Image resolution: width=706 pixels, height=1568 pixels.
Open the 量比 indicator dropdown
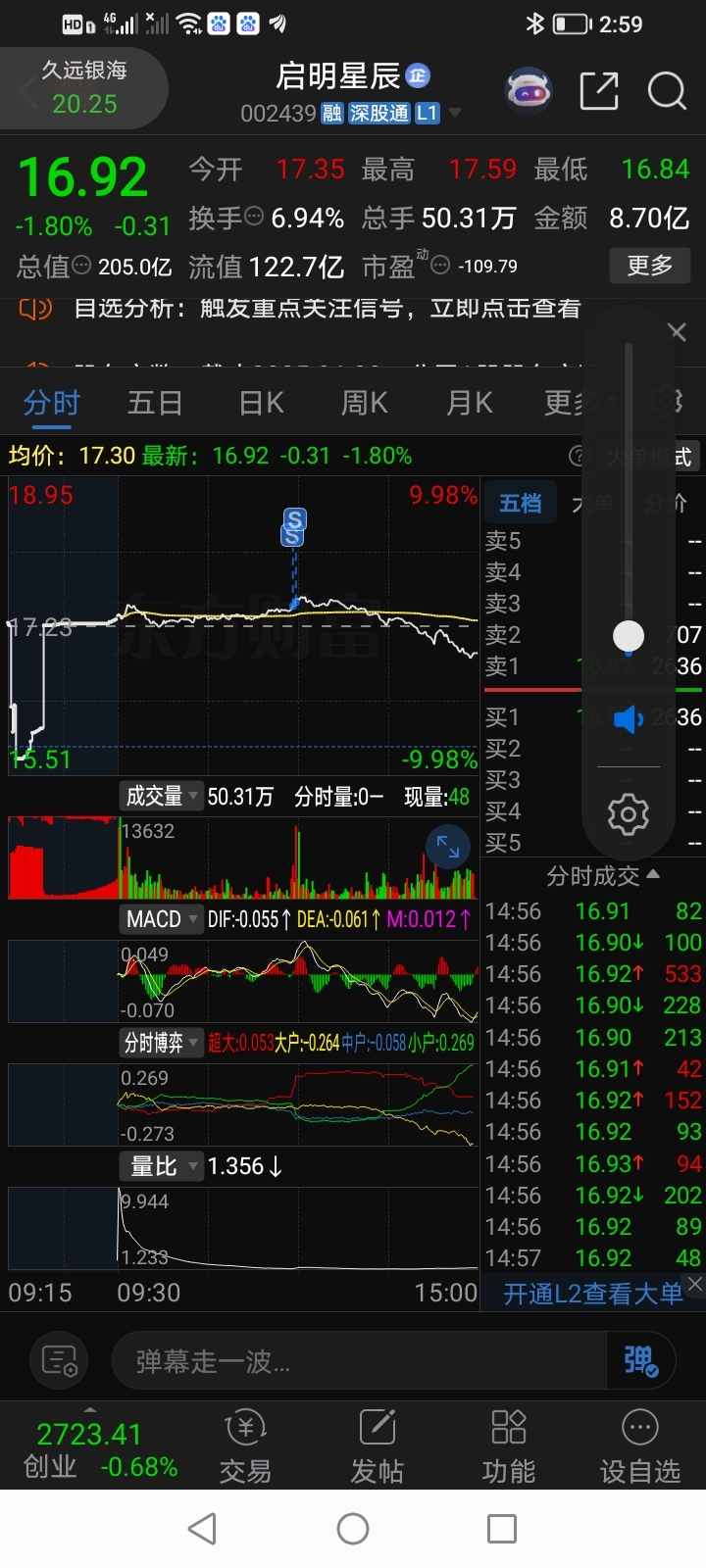coord(161,1166)
